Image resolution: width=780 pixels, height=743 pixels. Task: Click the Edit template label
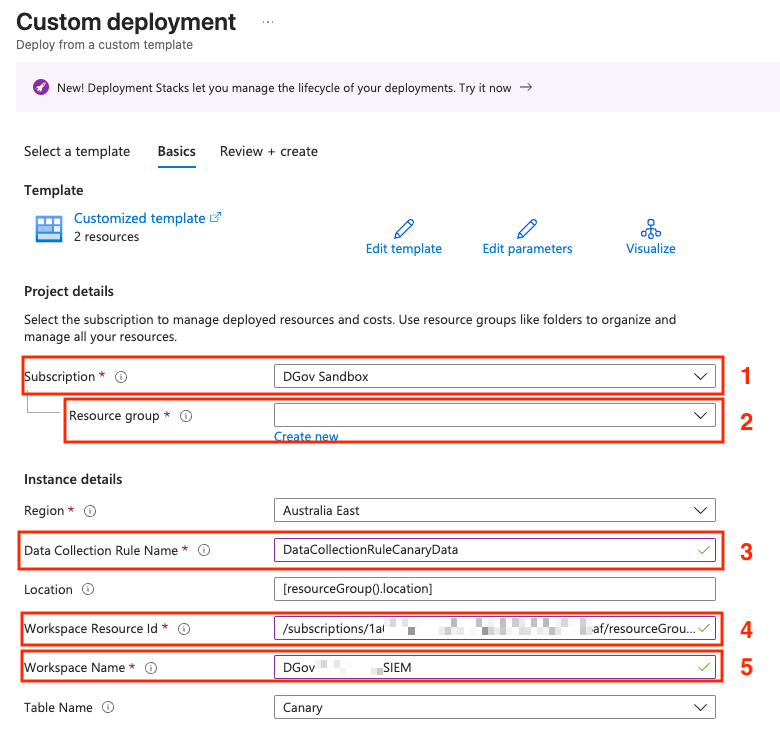click(404, 249)
